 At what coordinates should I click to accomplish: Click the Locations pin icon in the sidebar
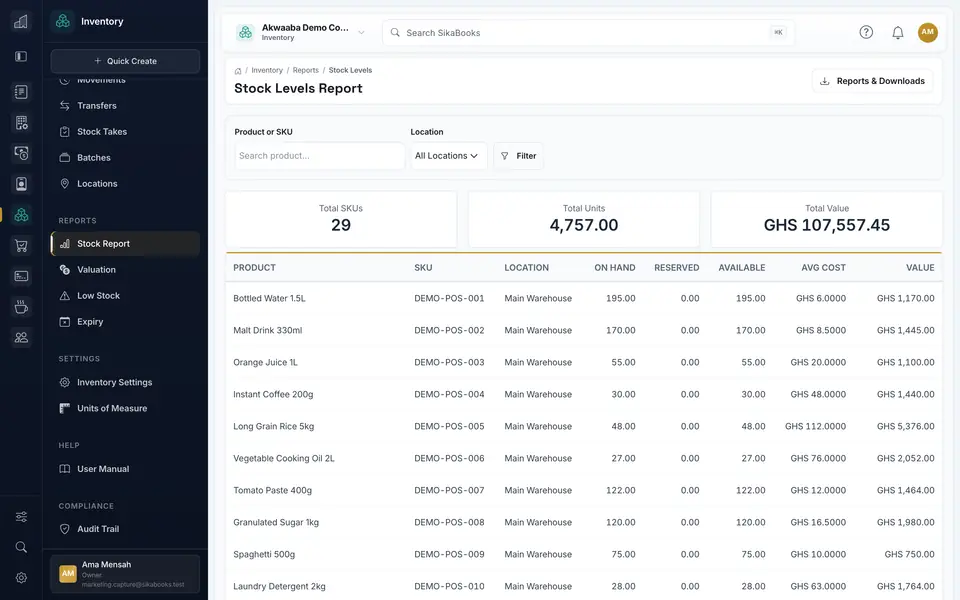point(64,183)
